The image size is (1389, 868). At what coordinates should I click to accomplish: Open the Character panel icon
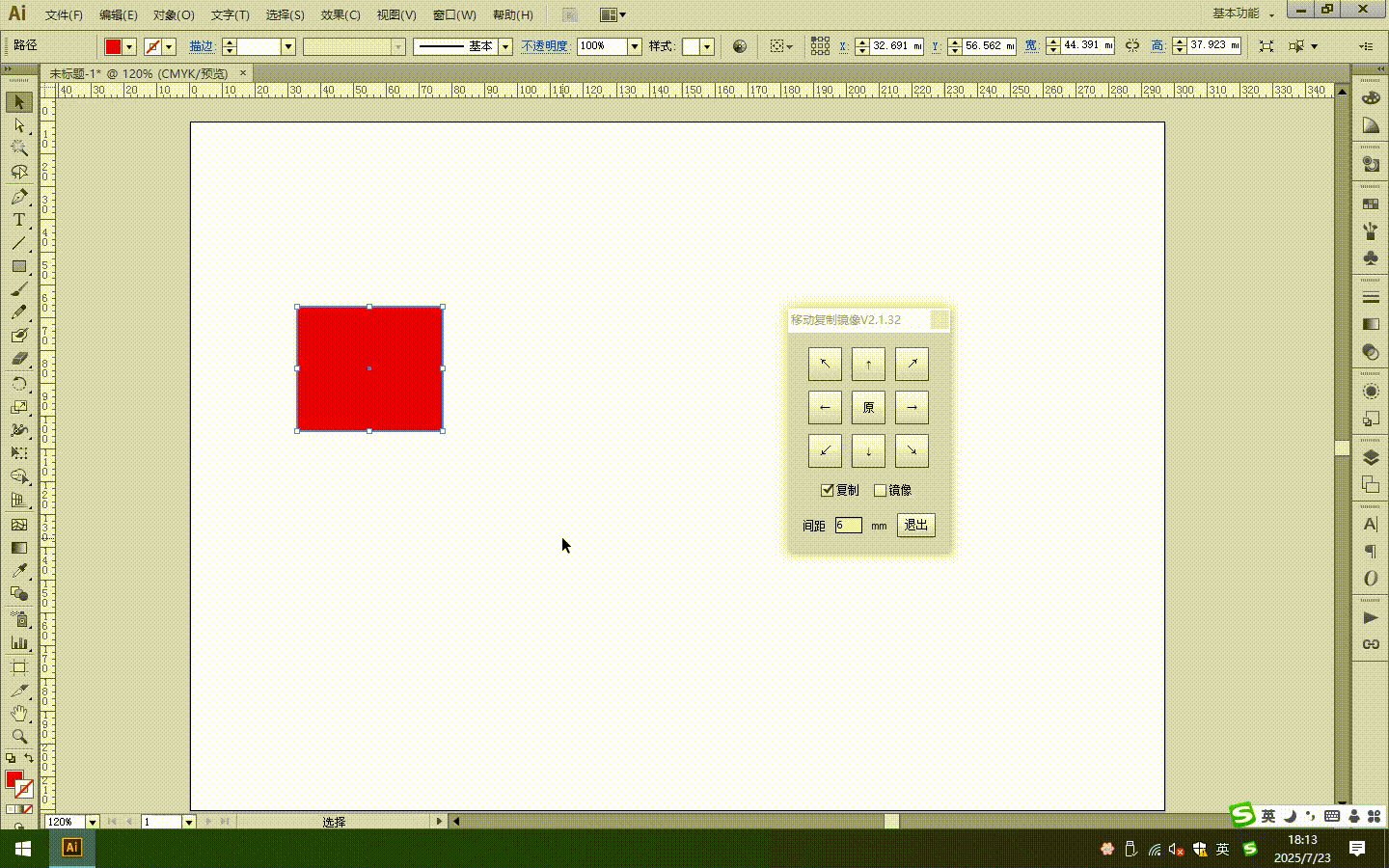1371,524
